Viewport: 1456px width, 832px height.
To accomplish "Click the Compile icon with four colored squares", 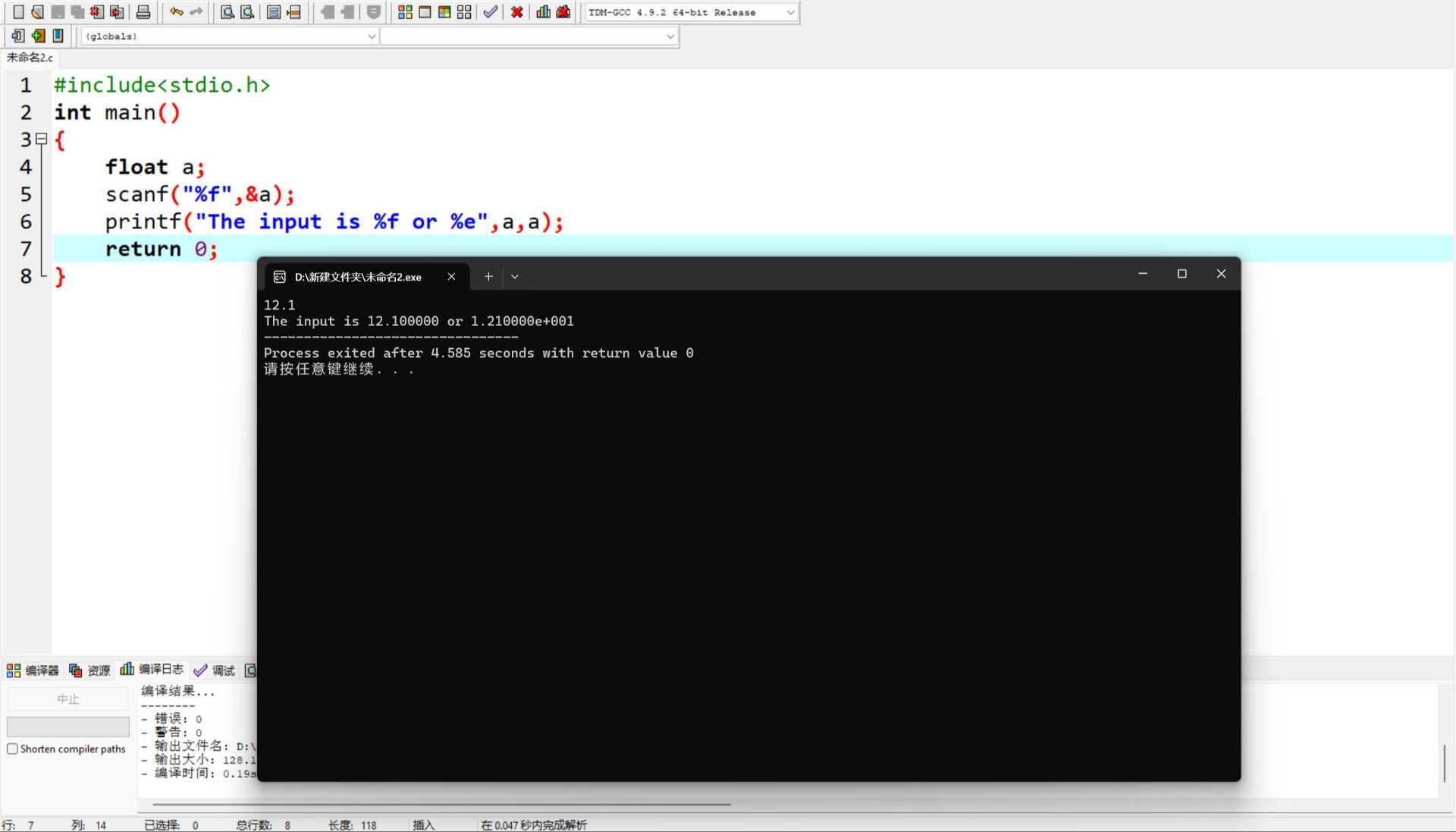I will [405, 12].
